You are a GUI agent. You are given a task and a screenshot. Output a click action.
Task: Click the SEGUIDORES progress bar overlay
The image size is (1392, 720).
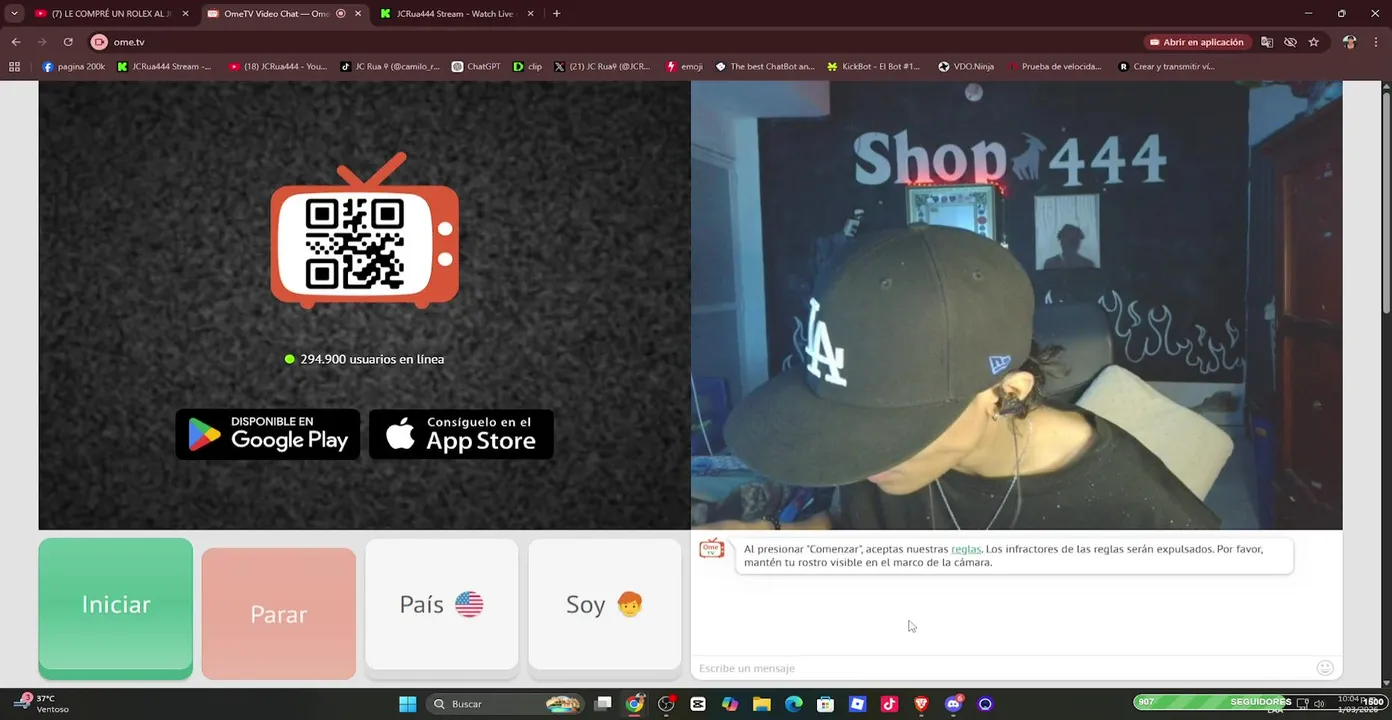pos(1261,701)
